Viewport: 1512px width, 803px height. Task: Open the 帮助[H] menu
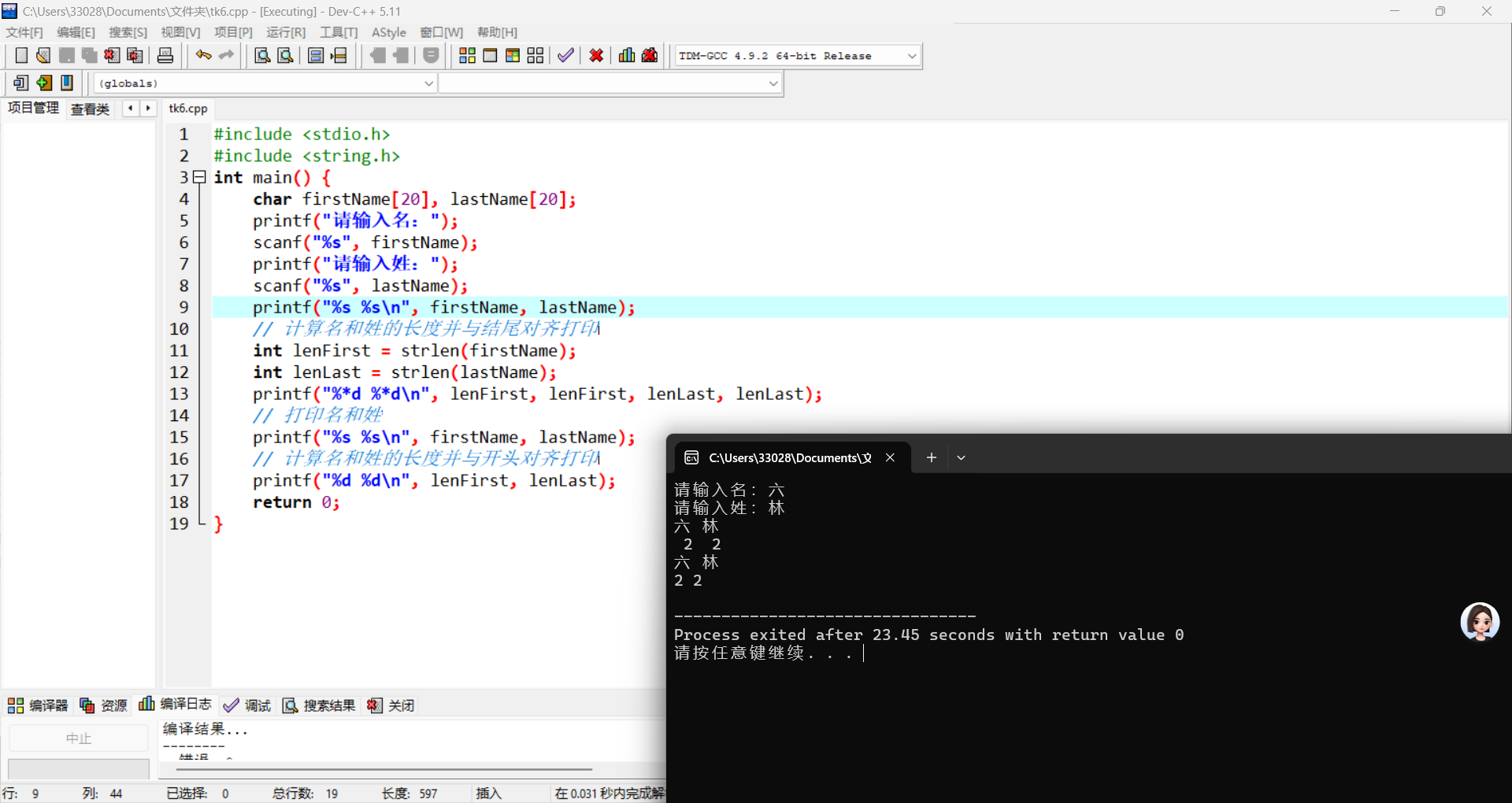(x=497, y=32)
